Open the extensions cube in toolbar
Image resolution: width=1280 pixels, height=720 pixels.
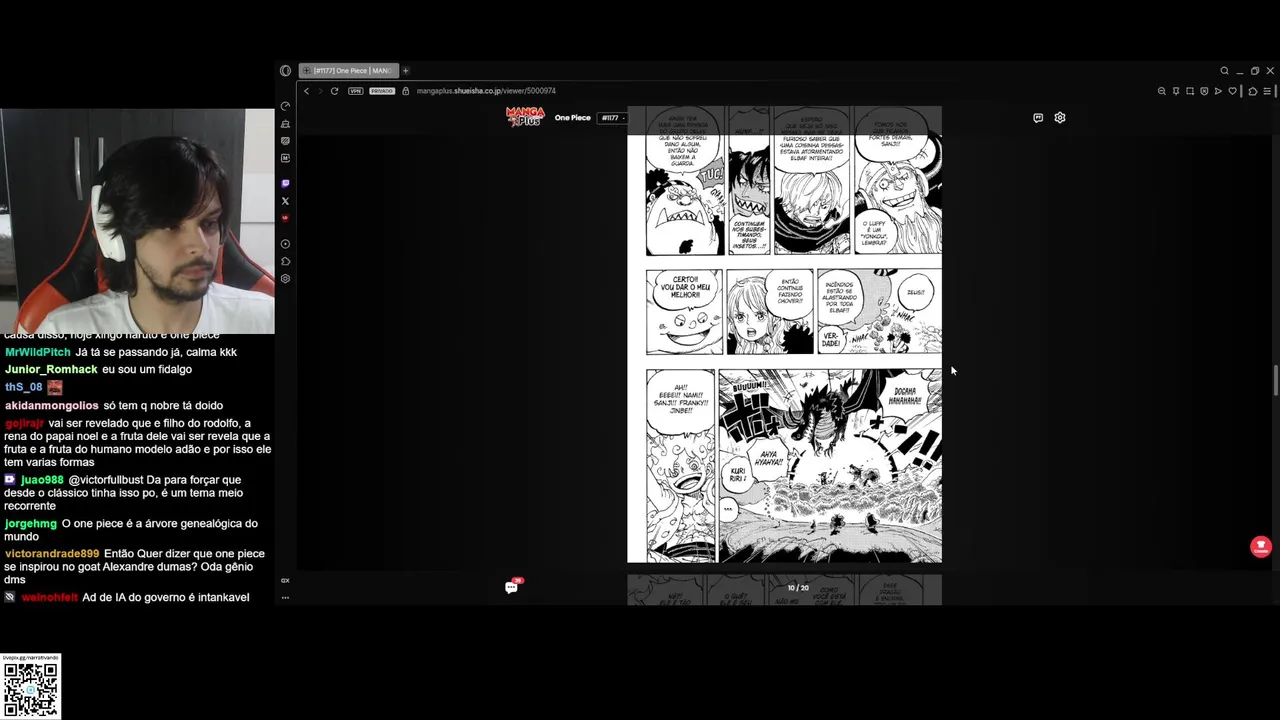1252,91
